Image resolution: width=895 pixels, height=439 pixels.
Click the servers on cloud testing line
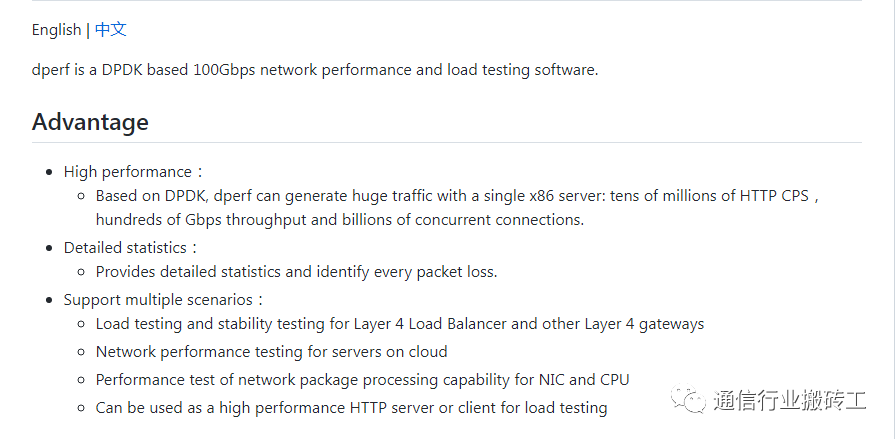click(x=271, y=352)
